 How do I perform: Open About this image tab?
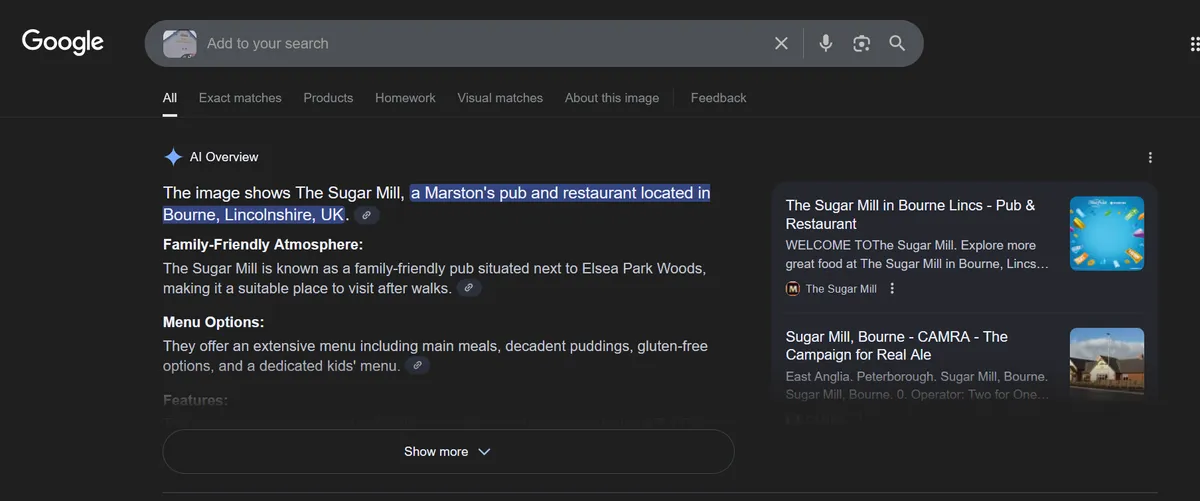(612, 98)
